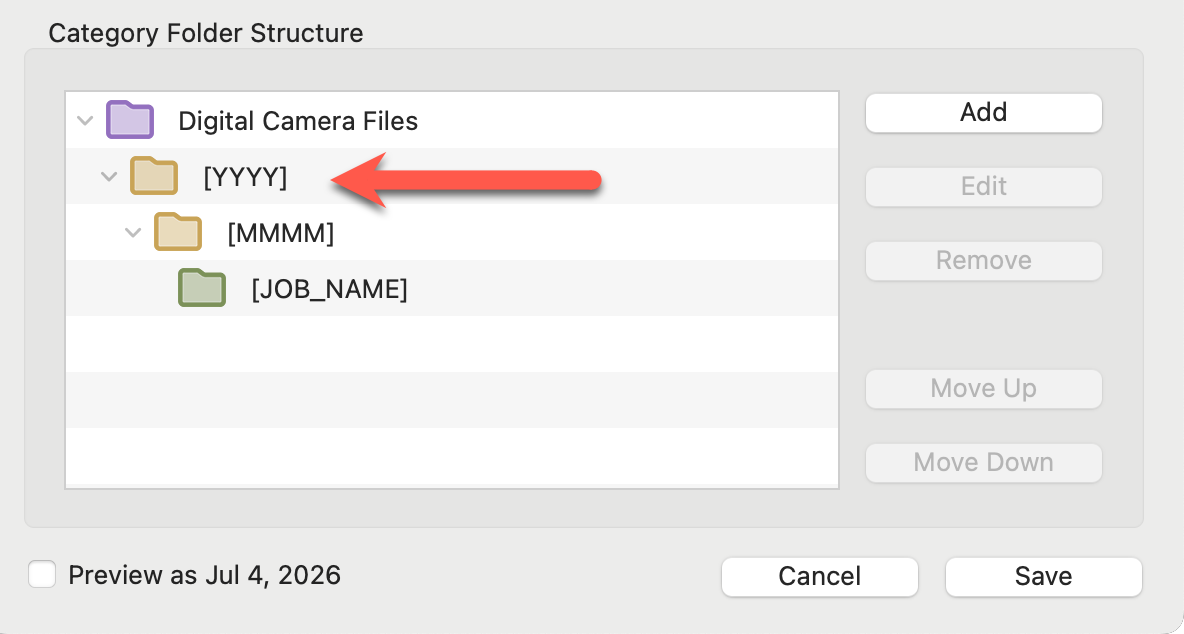Click the green [JOB_NAME] folder icon
Viewport: 1184px width, 634px height.
coord(202,289)
